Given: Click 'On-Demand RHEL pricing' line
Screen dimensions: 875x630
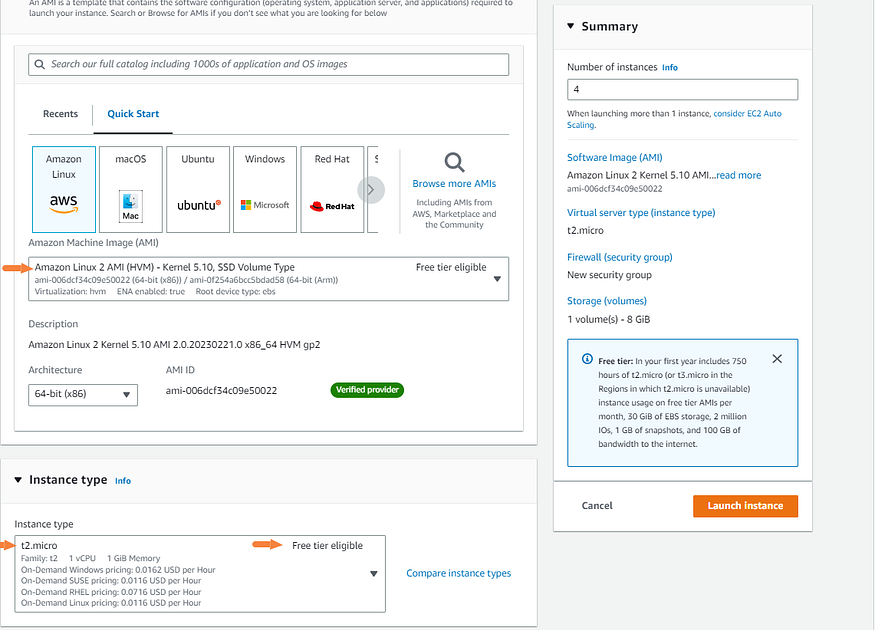Looking at the screenshot, I should click(x=110, y=592).
